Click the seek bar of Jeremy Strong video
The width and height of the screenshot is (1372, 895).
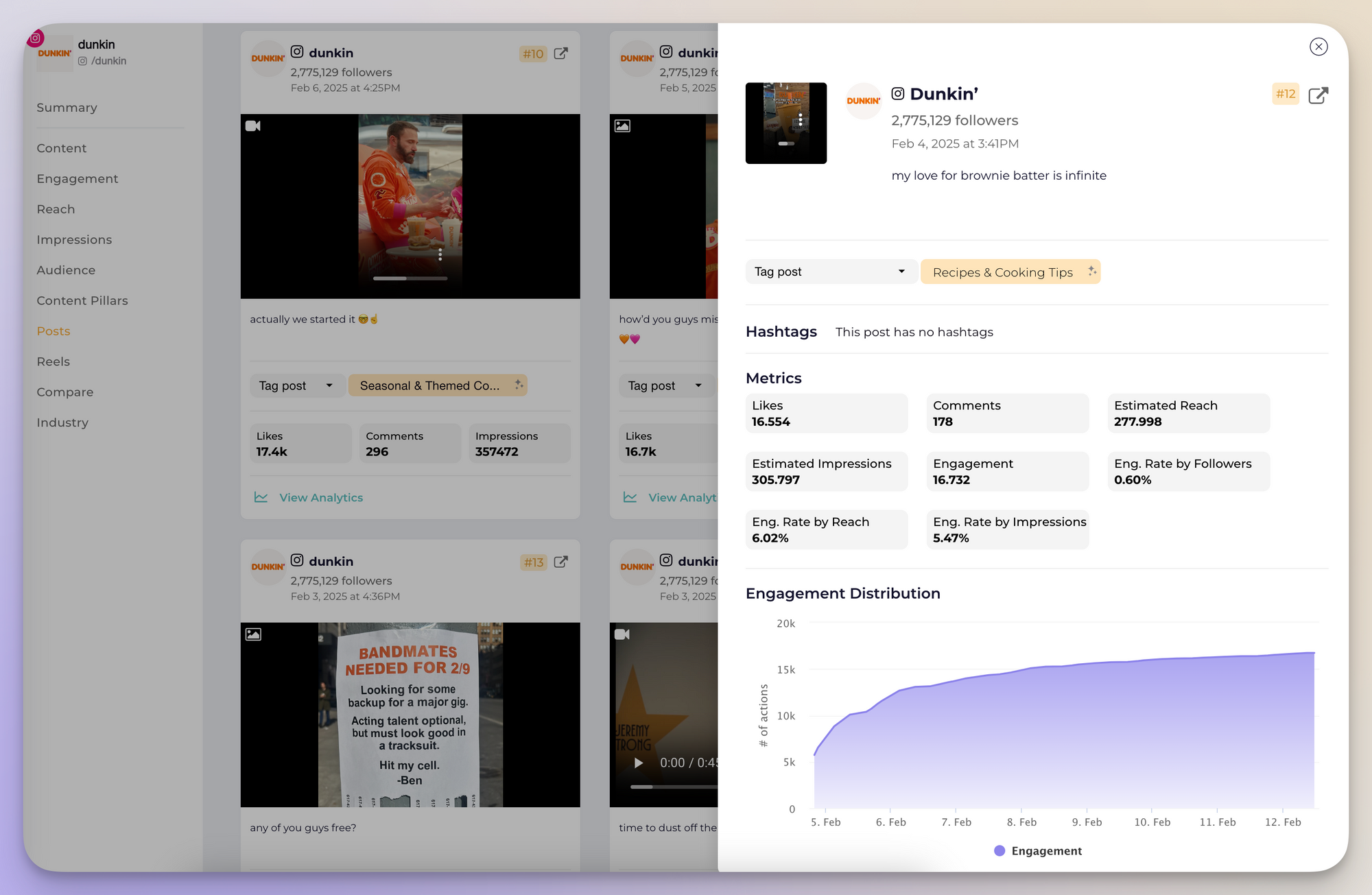[674, 787]
